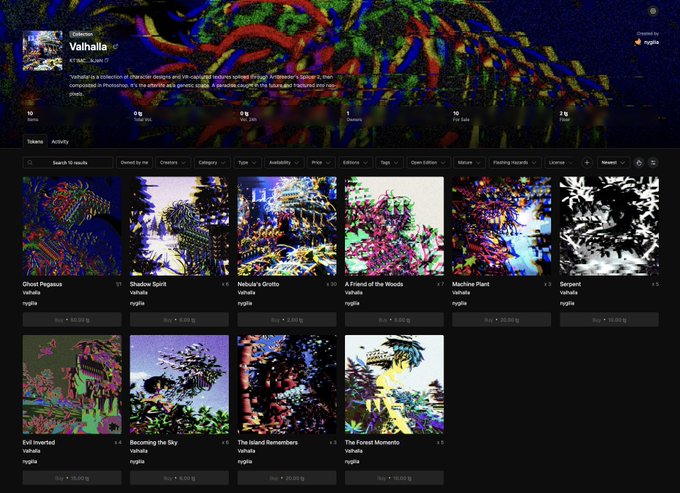Open the Shadow Spirit title link
This screenshot has width=680, height=493.
click(148, 284)
